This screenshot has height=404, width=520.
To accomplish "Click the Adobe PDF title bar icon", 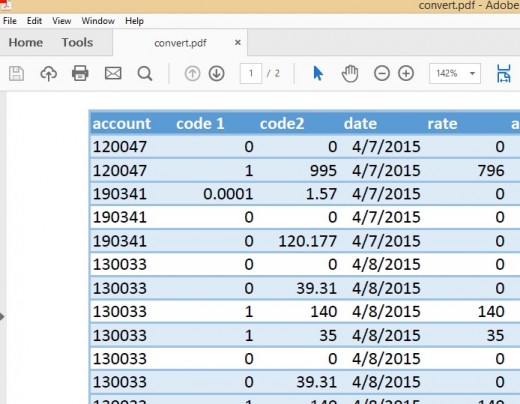I will point(6,5).
